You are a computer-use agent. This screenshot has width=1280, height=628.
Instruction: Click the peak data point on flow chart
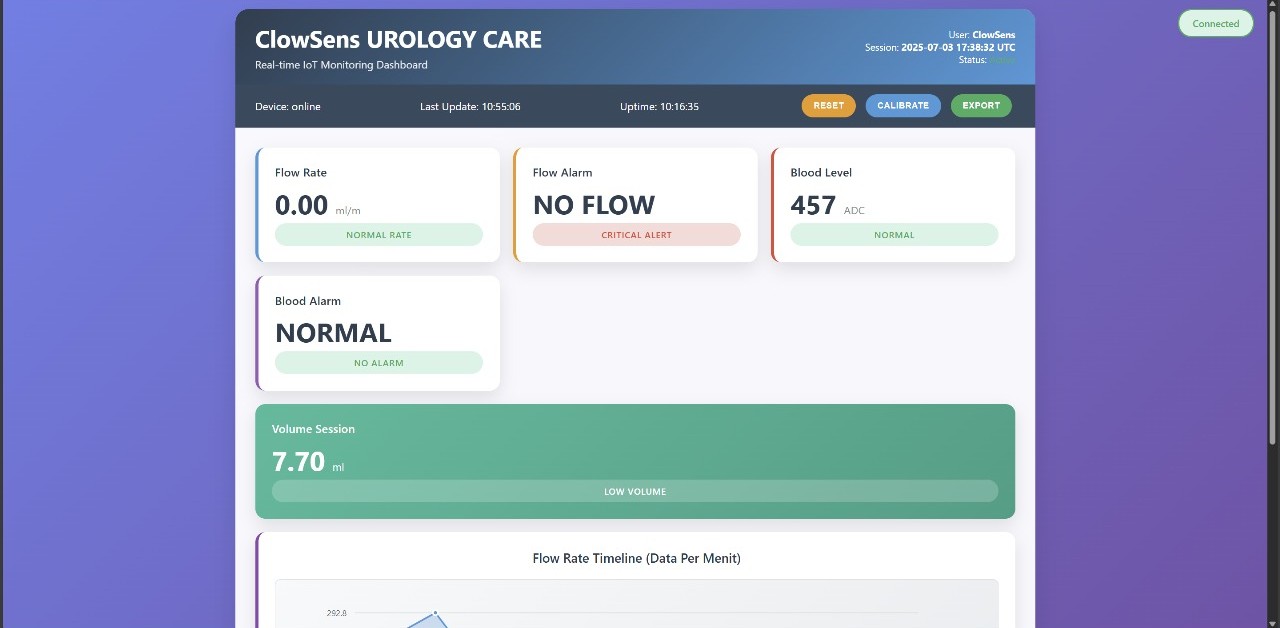435,612
